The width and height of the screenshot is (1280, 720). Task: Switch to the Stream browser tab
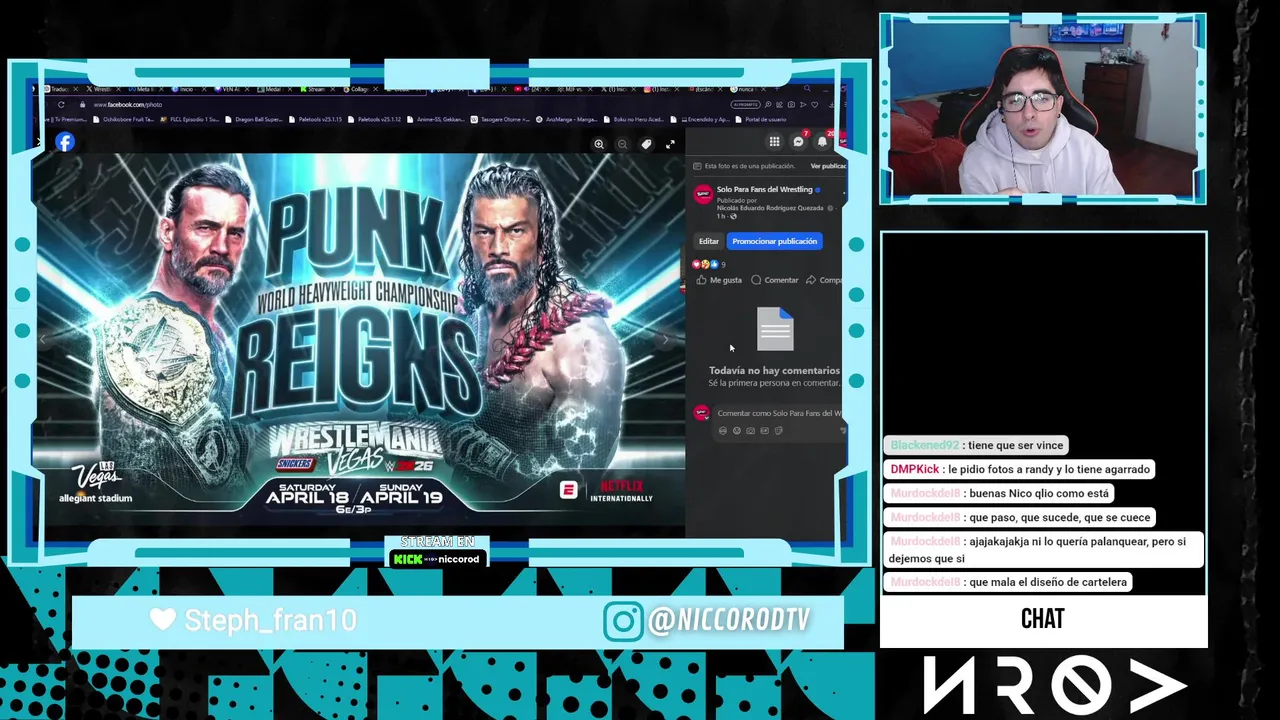[320, 89]
